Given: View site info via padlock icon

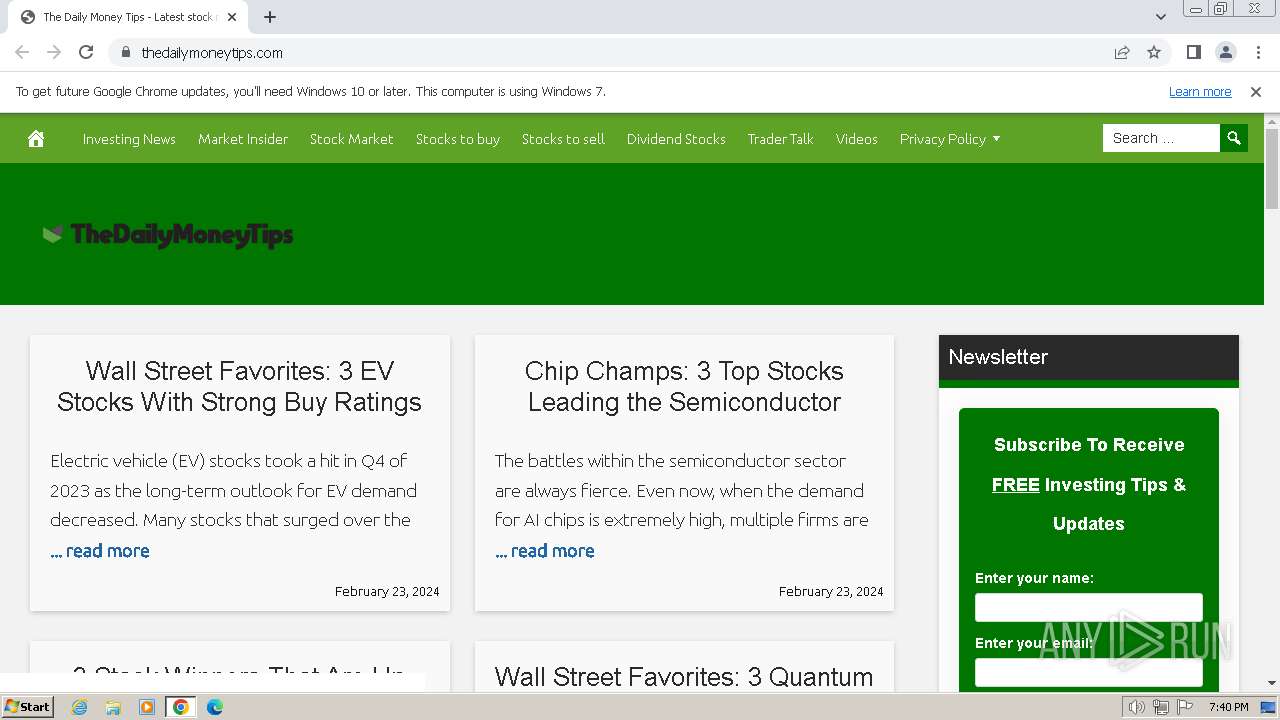Looking at the screenshot, I should tap(125, 52).
